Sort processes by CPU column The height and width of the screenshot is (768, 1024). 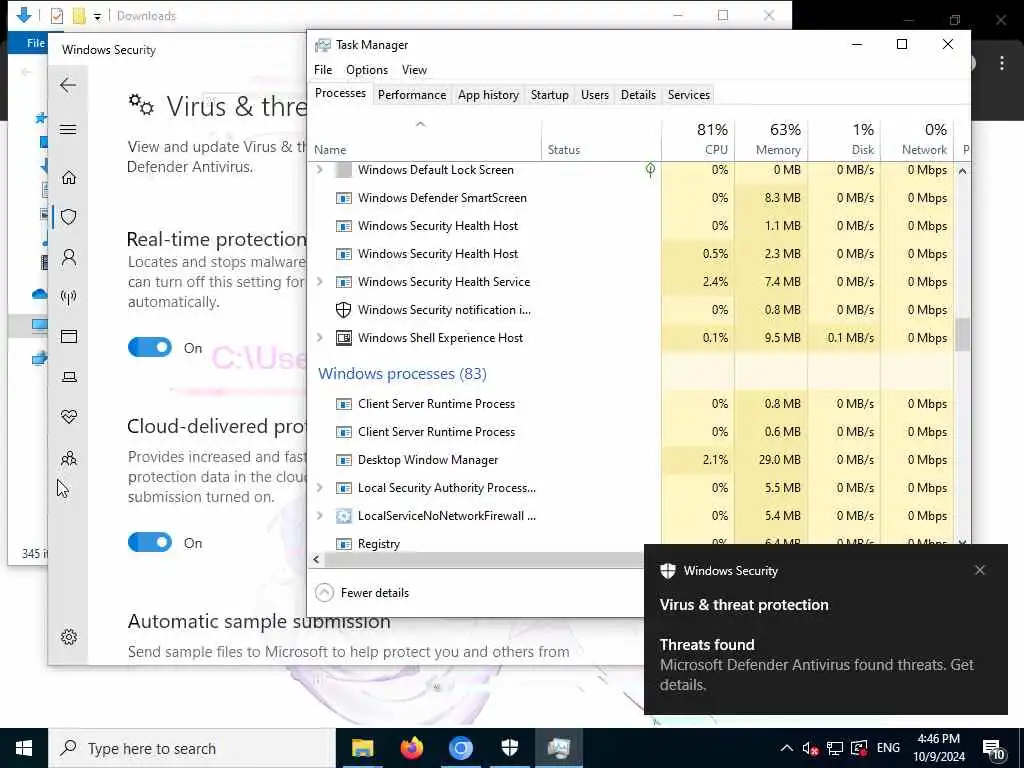(698, 139)
